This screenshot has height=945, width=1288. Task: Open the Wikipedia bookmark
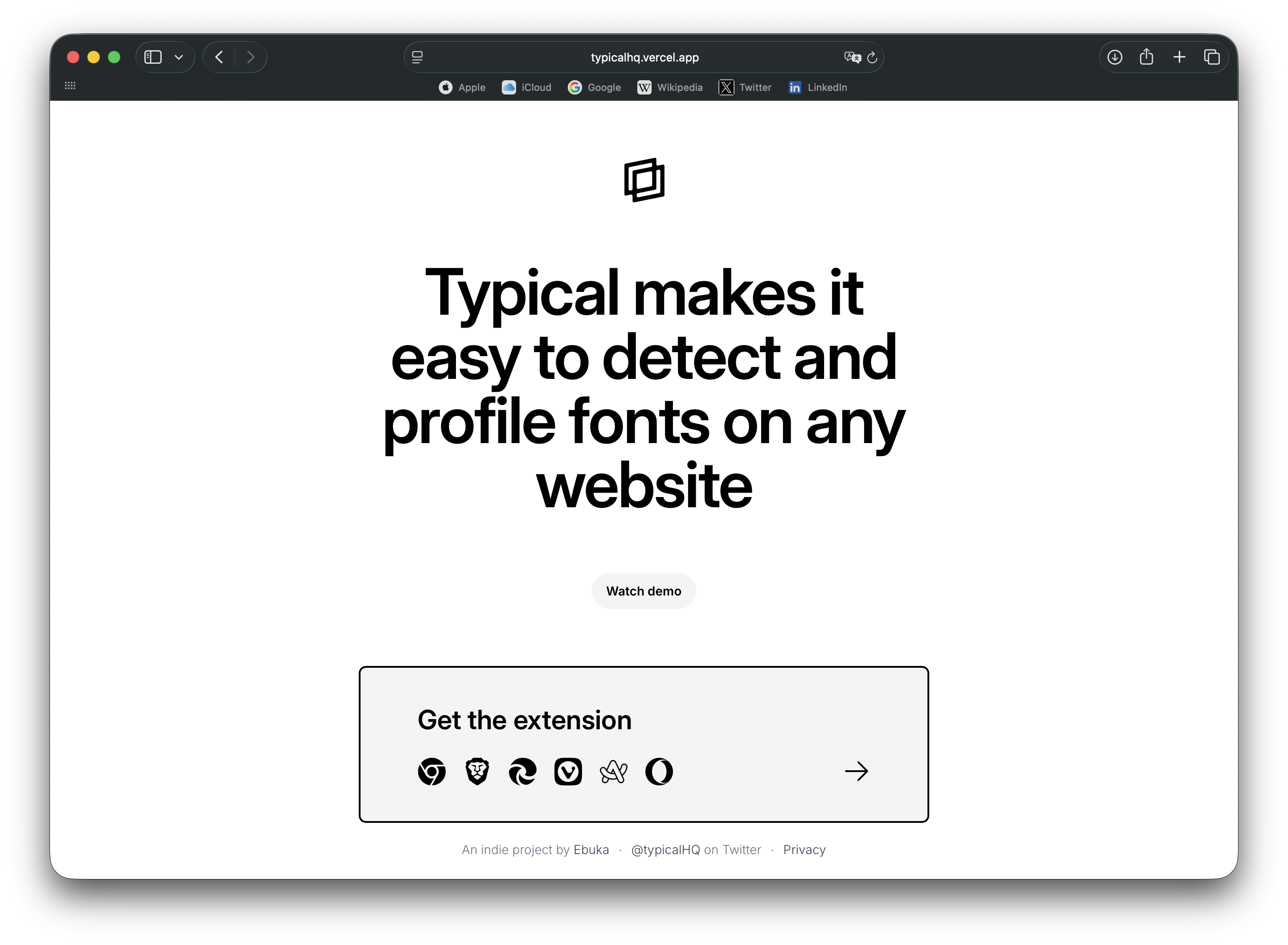tap(670, 87)
